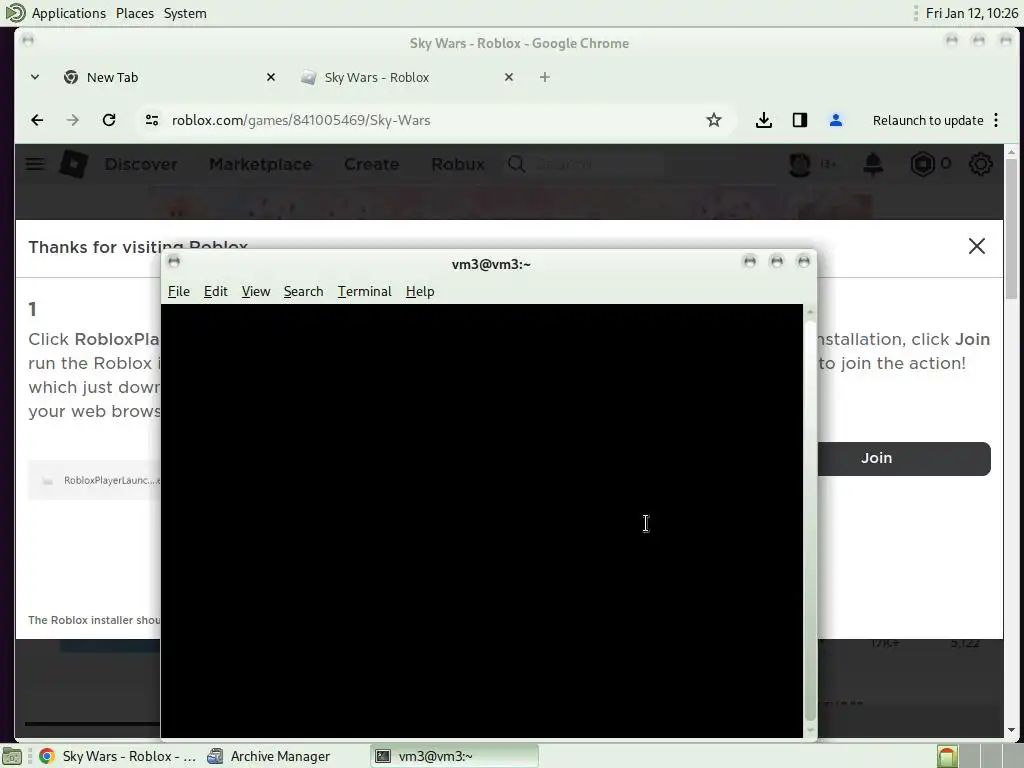This screenshot has width=1024, height=768.
Task: Open Robux in Roblox navigation
Action: (x=458, y=164)
